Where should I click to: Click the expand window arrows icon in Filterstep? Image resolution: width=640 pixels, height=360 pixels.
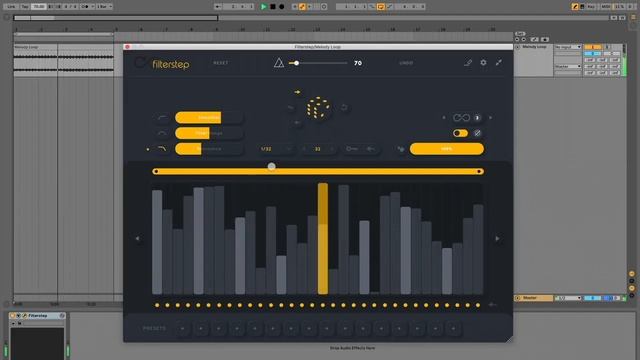click(499, 63)
